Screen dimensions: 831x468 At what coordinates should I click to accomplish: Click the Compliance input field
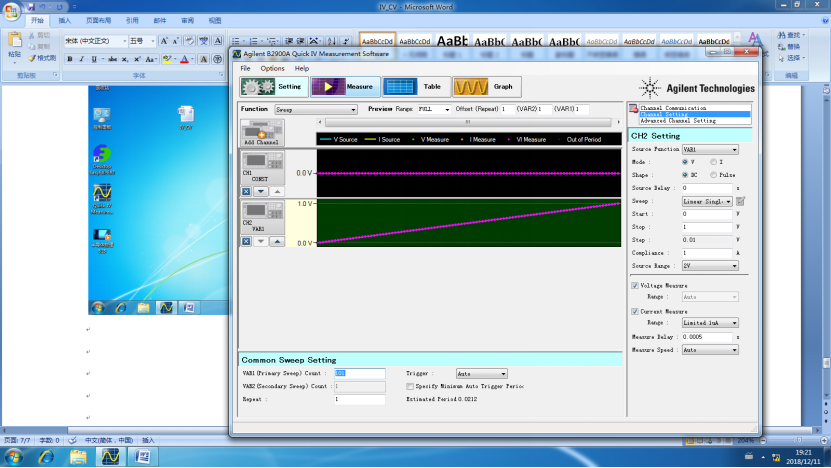click(707, 253)
